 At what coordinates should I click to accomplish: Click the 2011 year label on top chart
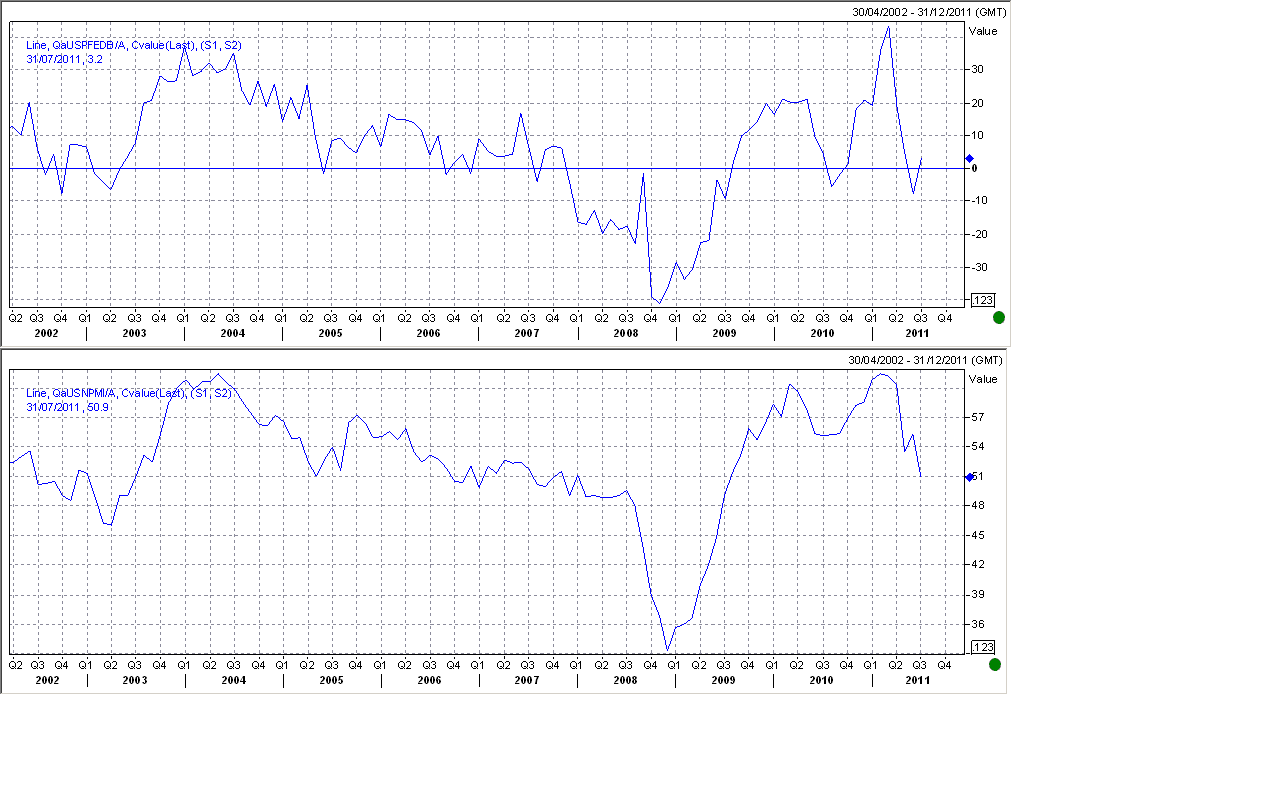[917, 333]
